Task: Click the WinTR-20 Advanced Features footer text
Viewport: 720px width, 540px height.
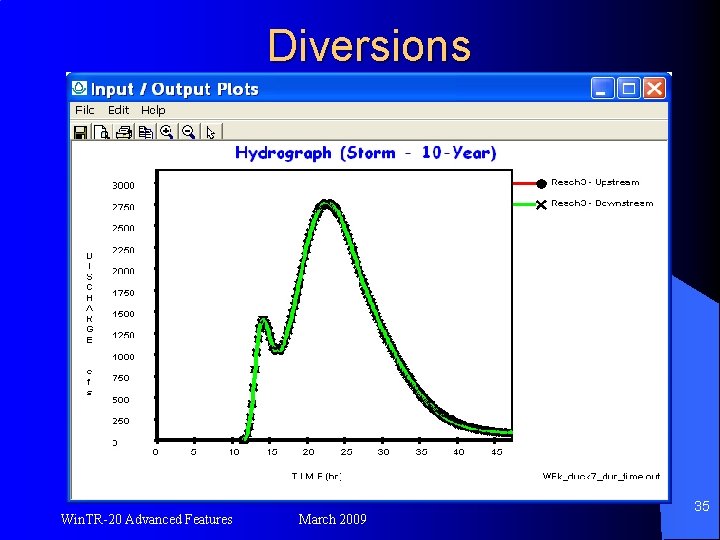Action: (146, 519)
